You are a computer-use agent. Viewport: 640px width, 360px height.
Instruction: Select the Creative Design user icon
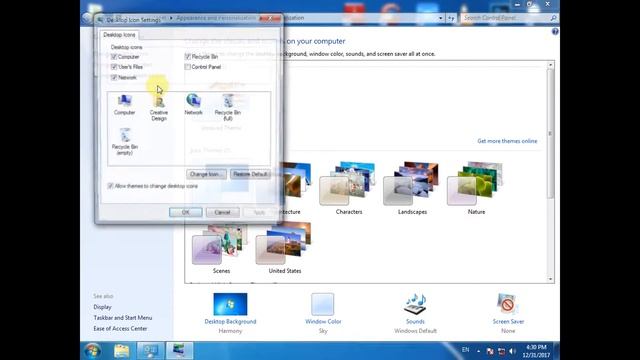[x=159, y=108]
